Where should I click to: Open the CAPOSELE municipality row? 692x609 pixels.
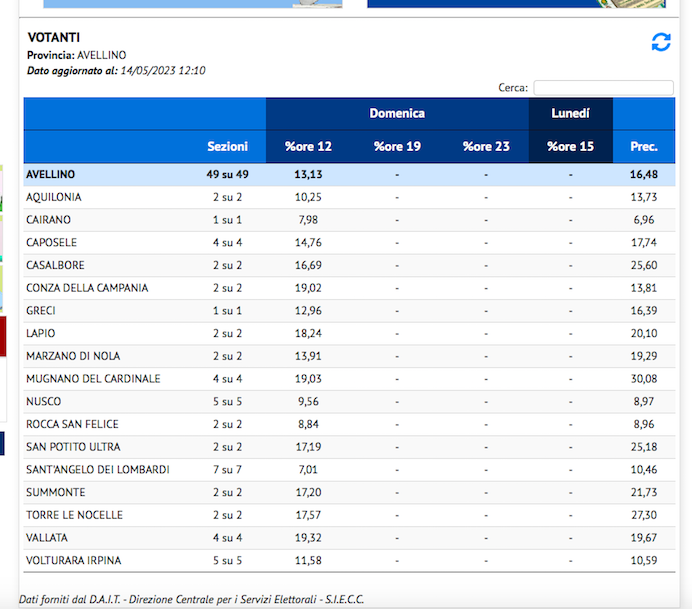(x=349, y=243)
